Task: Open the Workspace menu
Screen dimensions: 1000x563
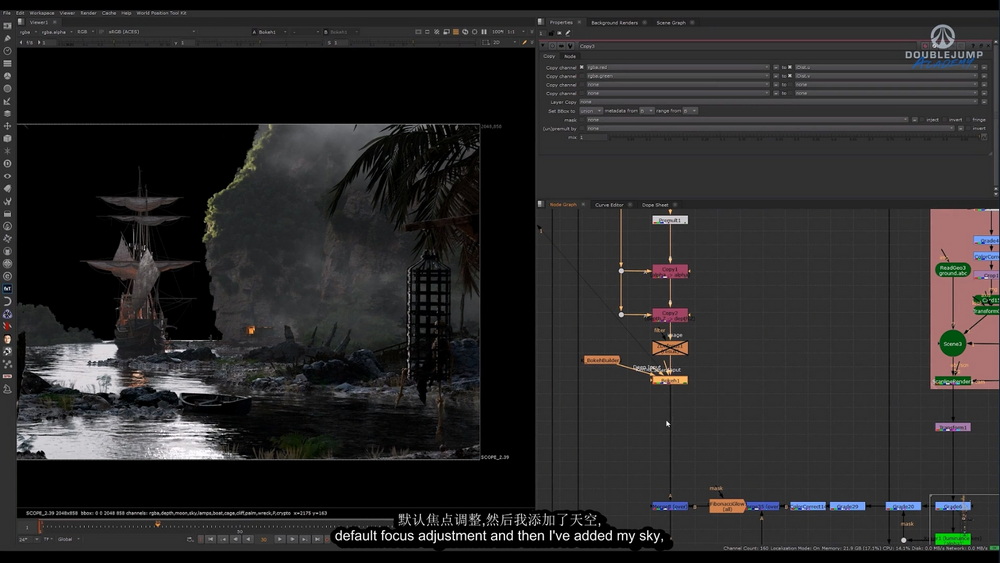Action: point(41,13)
